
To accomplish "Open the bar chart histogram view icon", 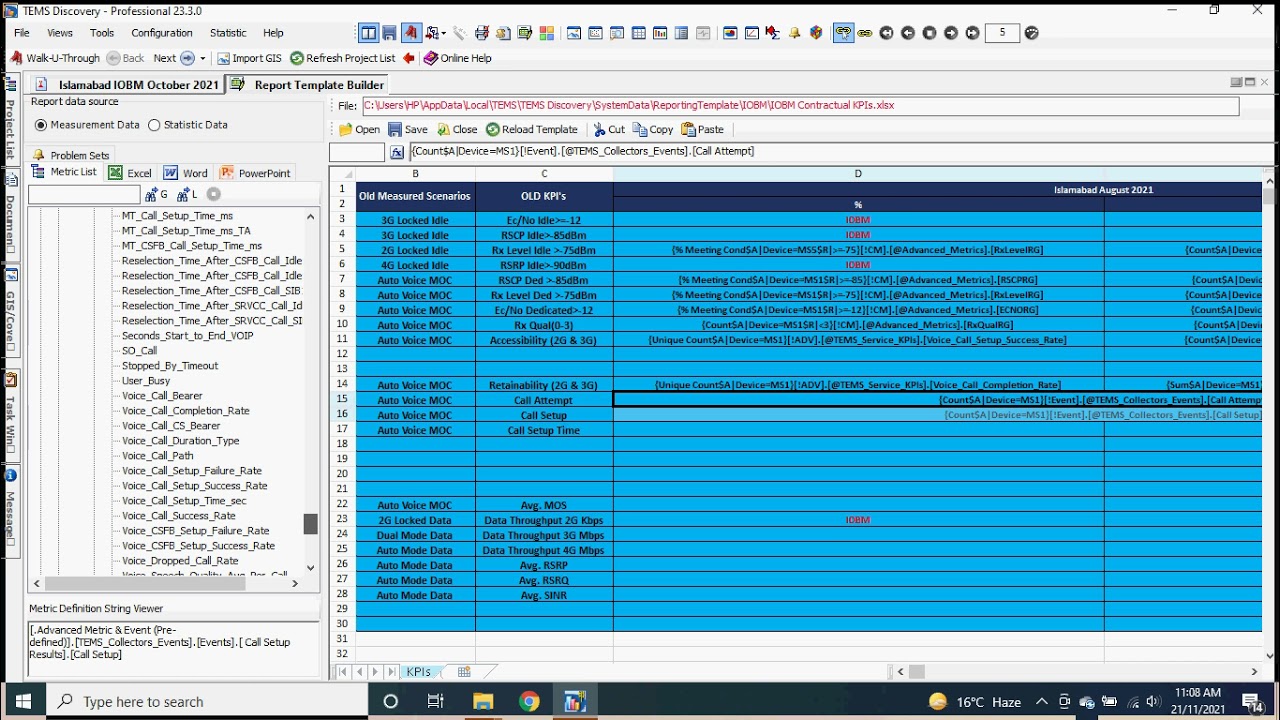I will point(660,33).
